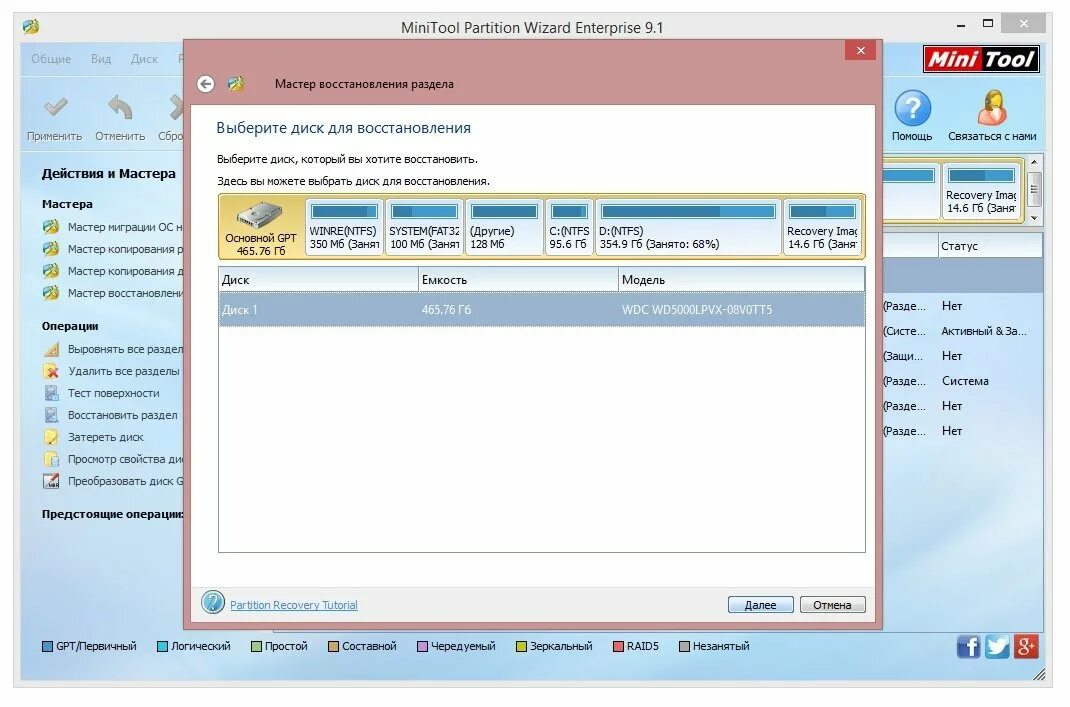
Task: Click the MiniTool logo
Action: (x=981, y=59)
